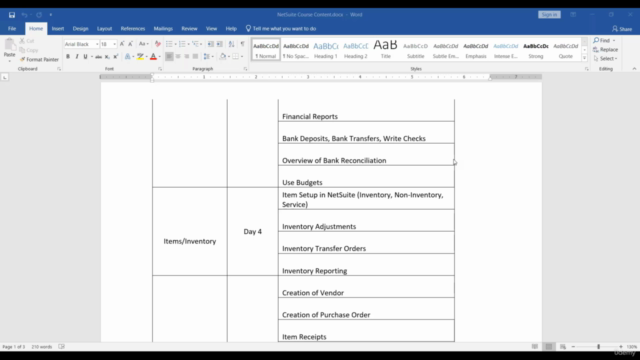Image resolution: width=640 pixels, height=360 pixels.
Task: Click the Align Right icon
Action: (x=187, y=57)
